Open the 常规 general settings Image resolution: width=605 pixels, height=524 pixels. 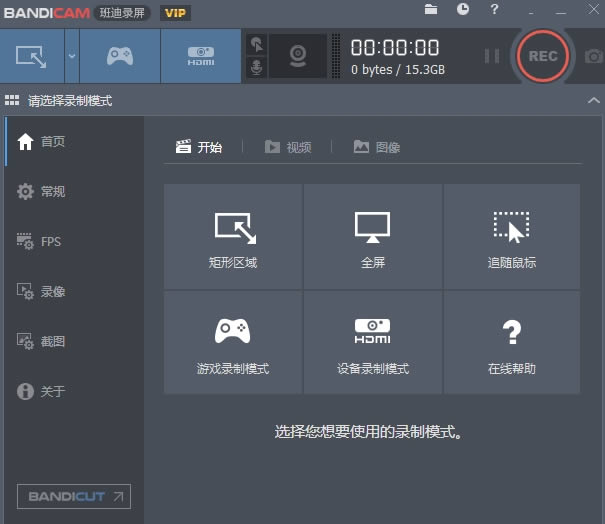point(75,191)
